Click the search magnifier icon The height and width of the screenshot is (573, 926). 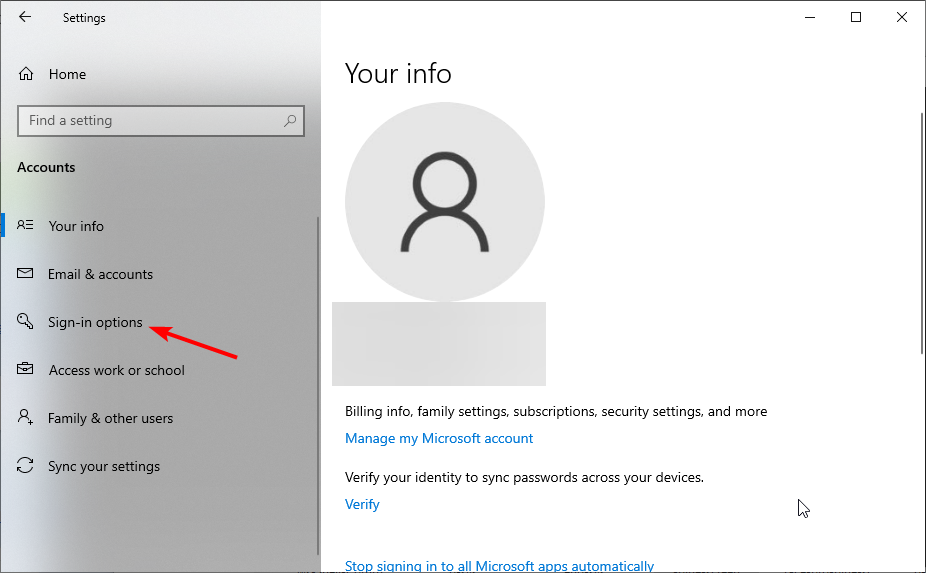pyautogui.click(x=290, y=121)
